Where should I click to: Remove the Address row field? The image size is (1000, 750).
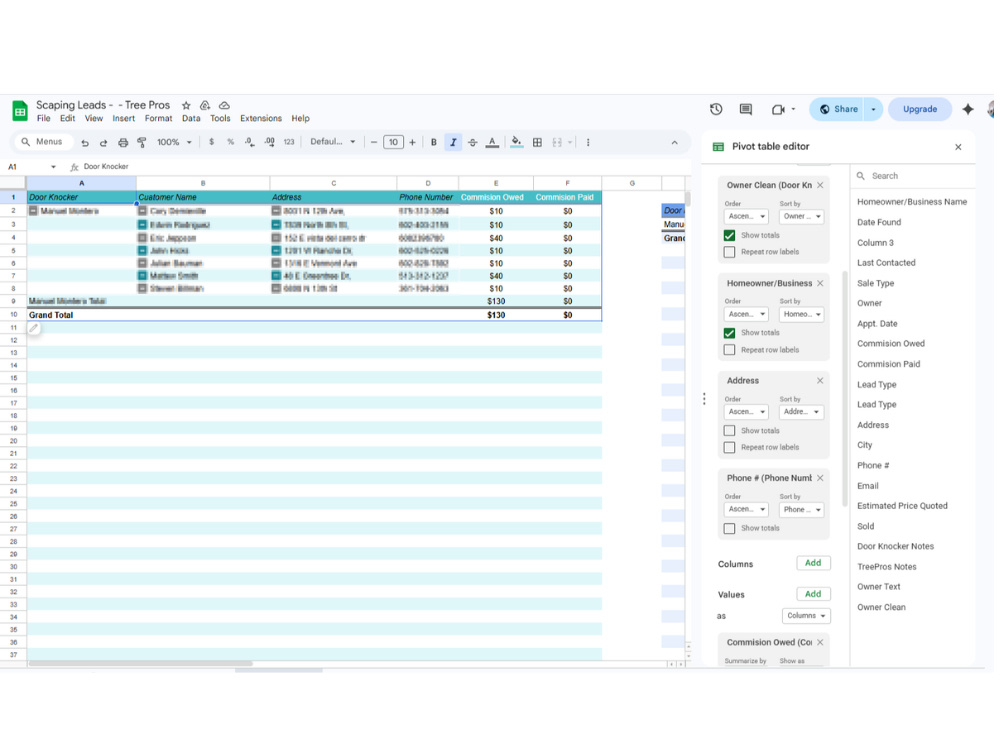(820, 381)
